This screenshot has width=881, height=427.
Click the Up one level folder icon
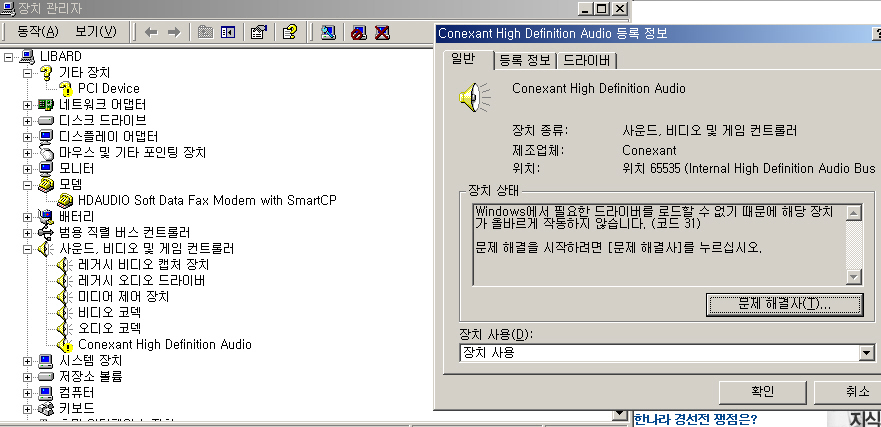point(206,32)
